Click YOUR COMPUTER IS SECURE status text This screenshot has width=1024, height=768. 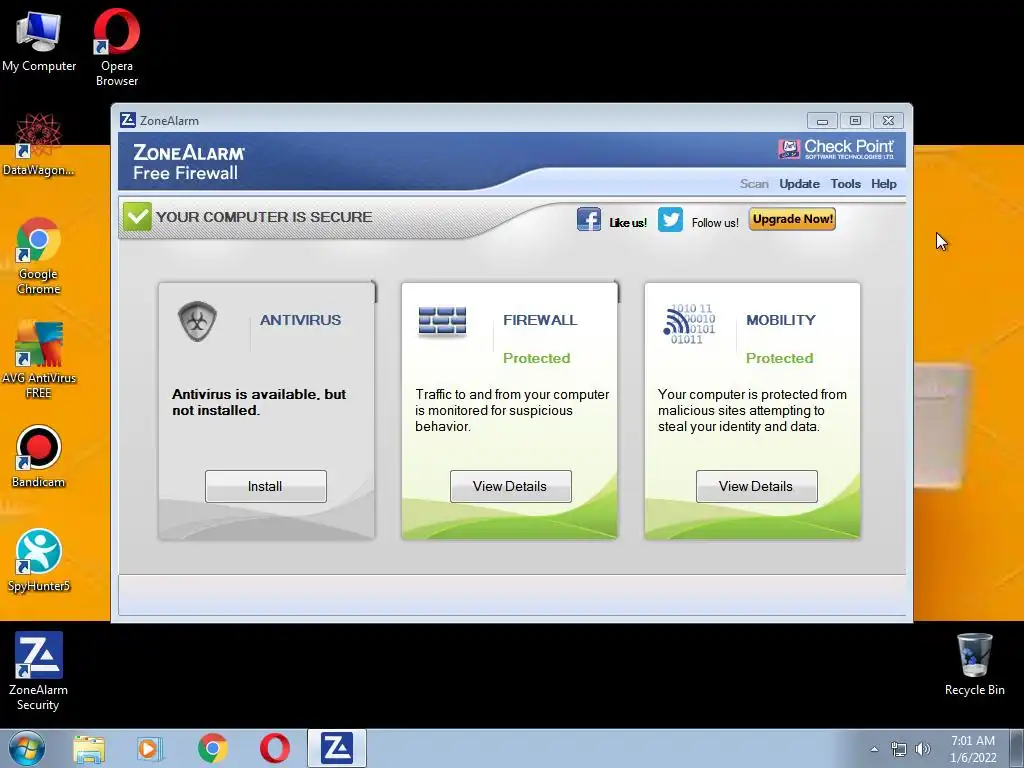(x=264, y=217)
